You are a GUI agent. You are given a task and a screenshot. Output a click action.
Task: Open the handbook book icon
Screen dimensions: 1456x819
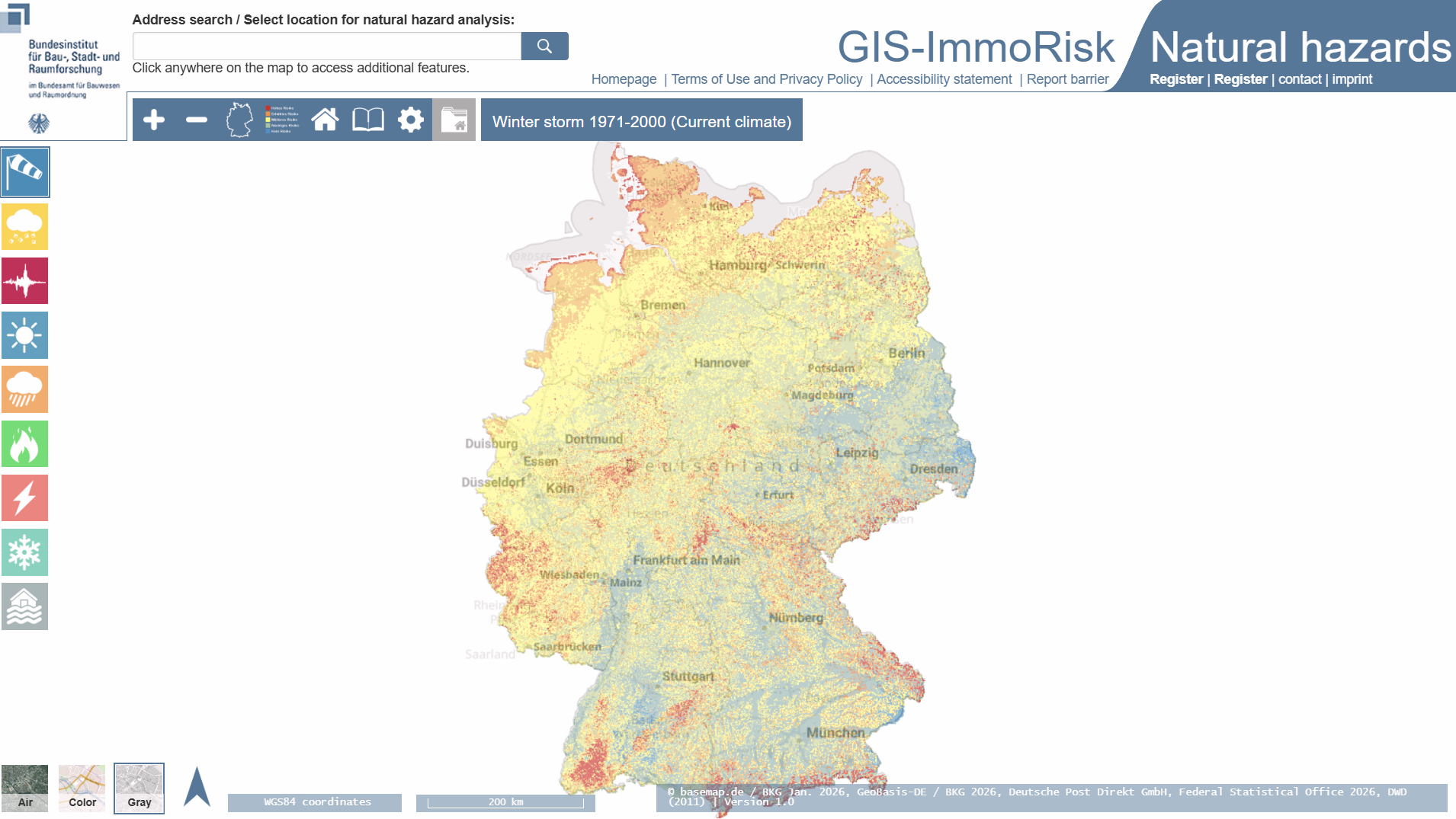367,120
